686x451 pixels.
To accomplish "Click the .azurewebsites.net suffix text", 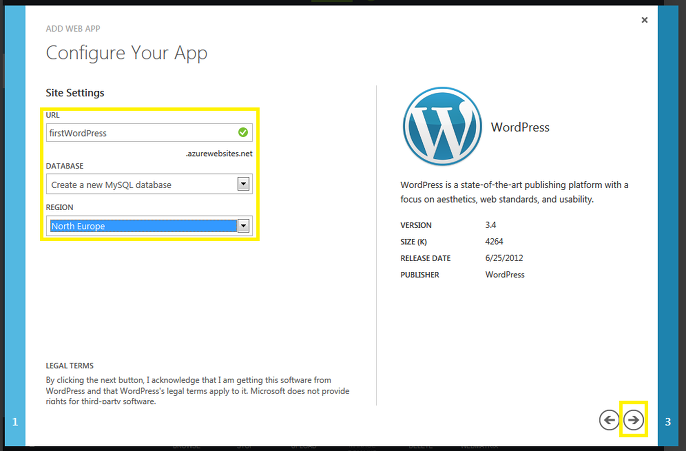I will [x=219, y=154].
